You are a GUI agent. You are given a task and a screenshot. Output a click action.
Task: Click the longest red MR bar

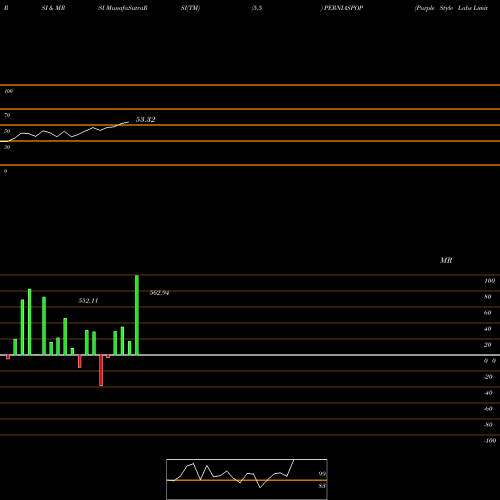coord(101,370)
